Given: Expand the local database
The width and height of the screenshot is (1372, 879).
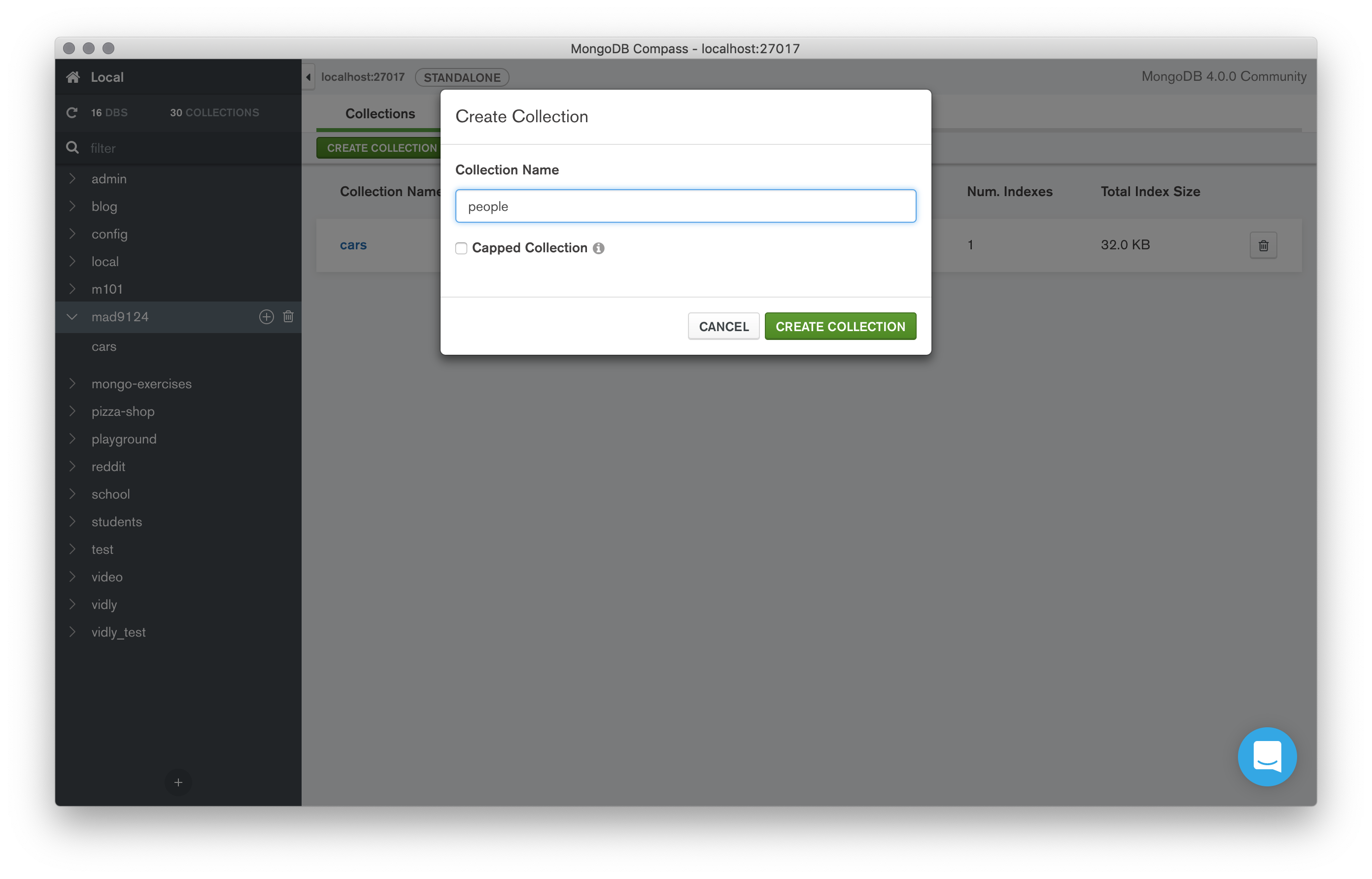Looking at the screenshot, I should tap(72, 262).
